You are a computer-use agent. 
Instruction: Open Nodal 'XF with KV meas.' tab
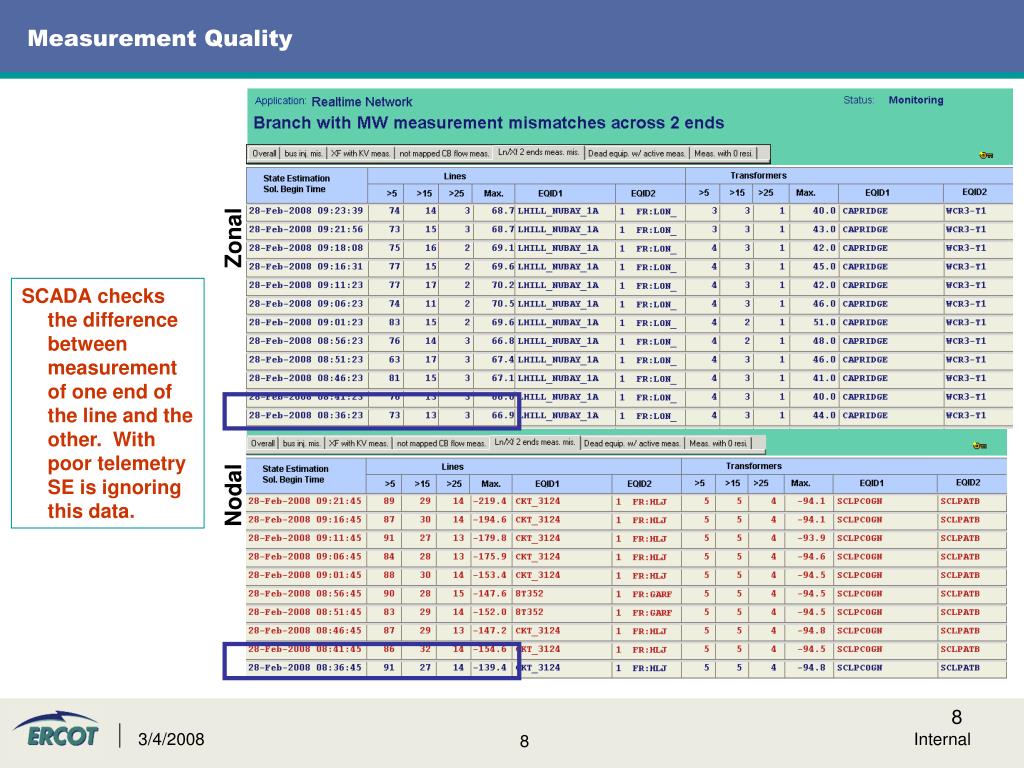tap(359, 443)
